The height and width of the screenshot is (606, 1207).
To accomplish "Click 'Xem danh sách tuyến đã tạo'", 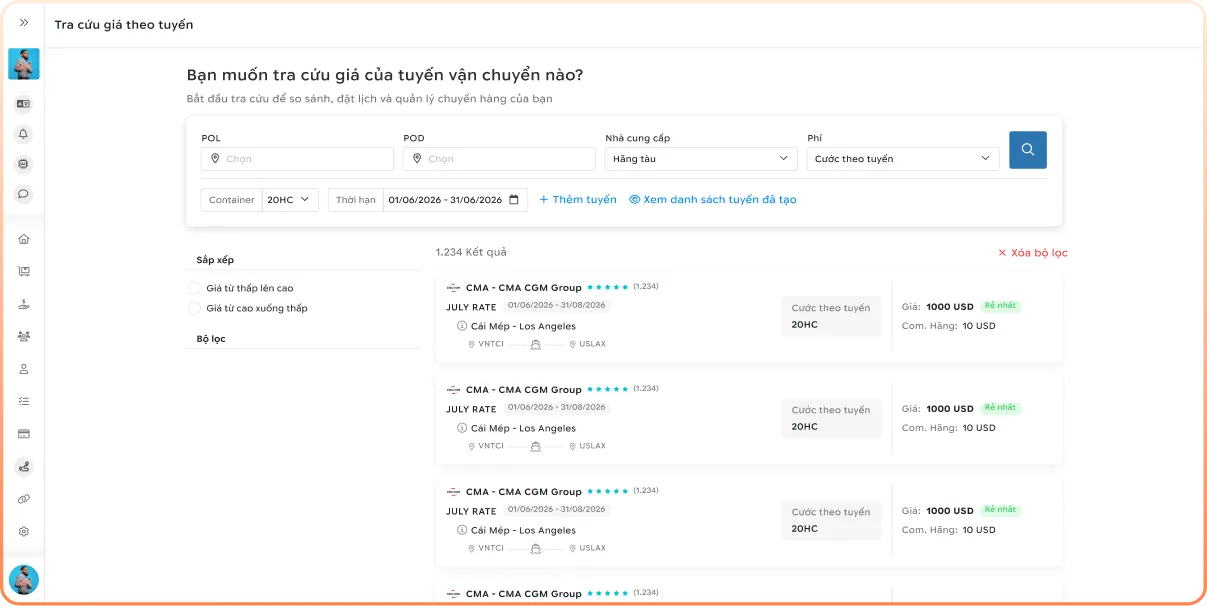I will (x=713, y=200).
